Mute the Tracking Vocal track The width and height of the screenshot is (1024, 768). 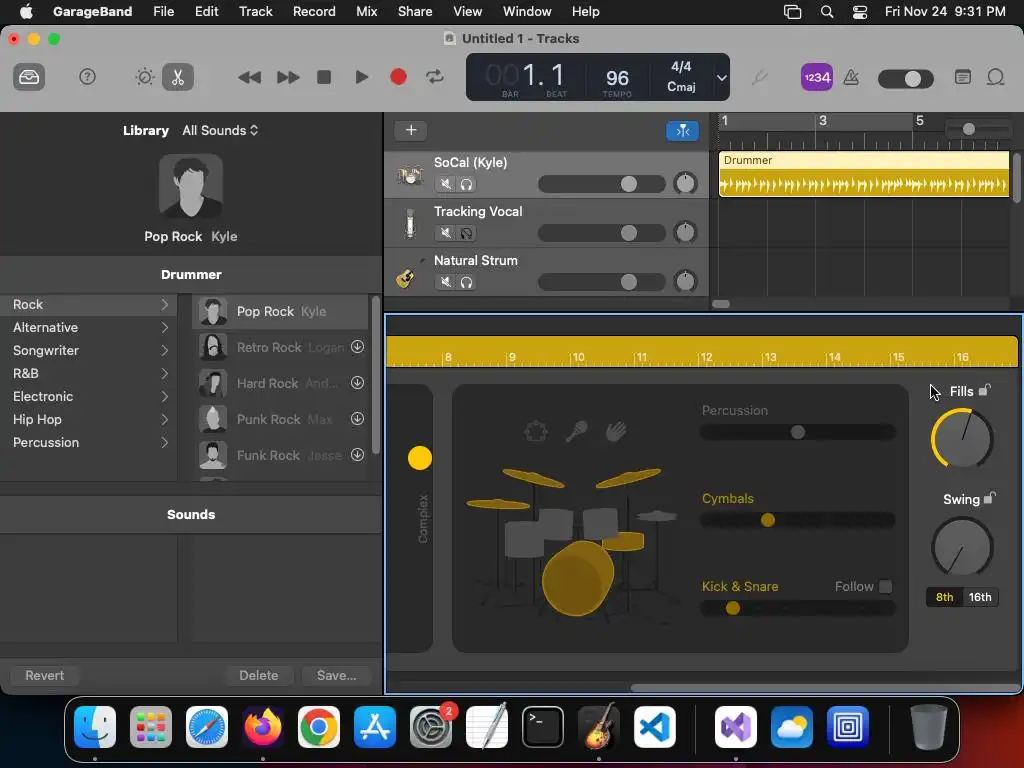tap(445, 233)
